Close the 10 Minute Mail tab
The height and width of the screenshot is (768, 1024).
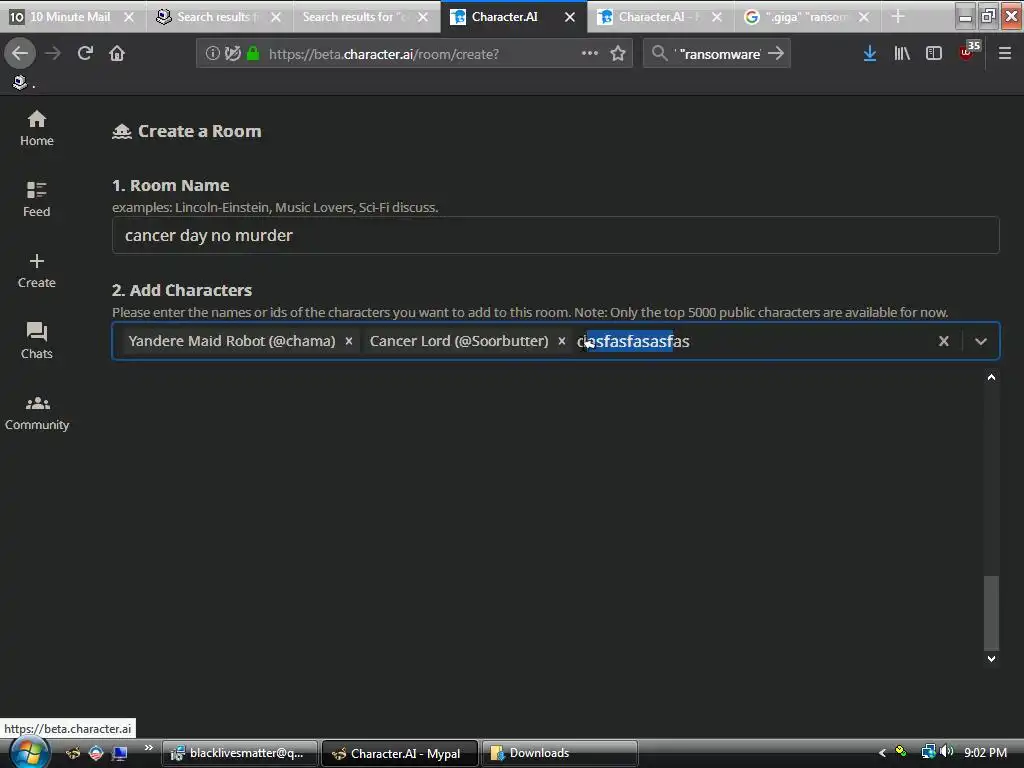coord(129,17)
